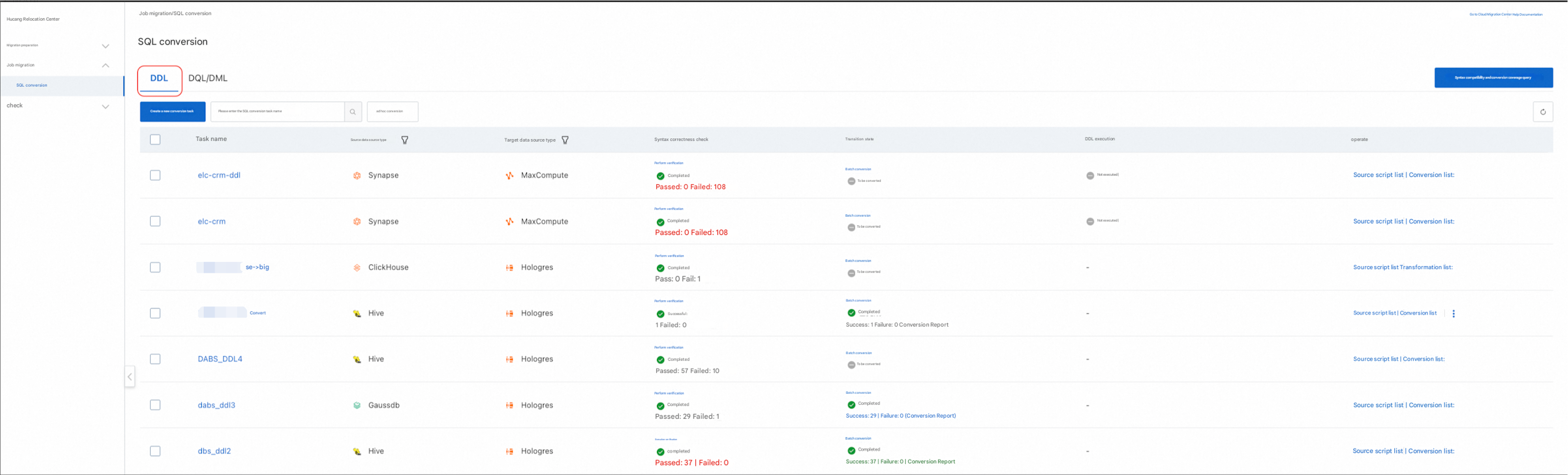Viewport: 1568px width, 475px height.
Task: Filter by source data source type
Action: (405, 140)
